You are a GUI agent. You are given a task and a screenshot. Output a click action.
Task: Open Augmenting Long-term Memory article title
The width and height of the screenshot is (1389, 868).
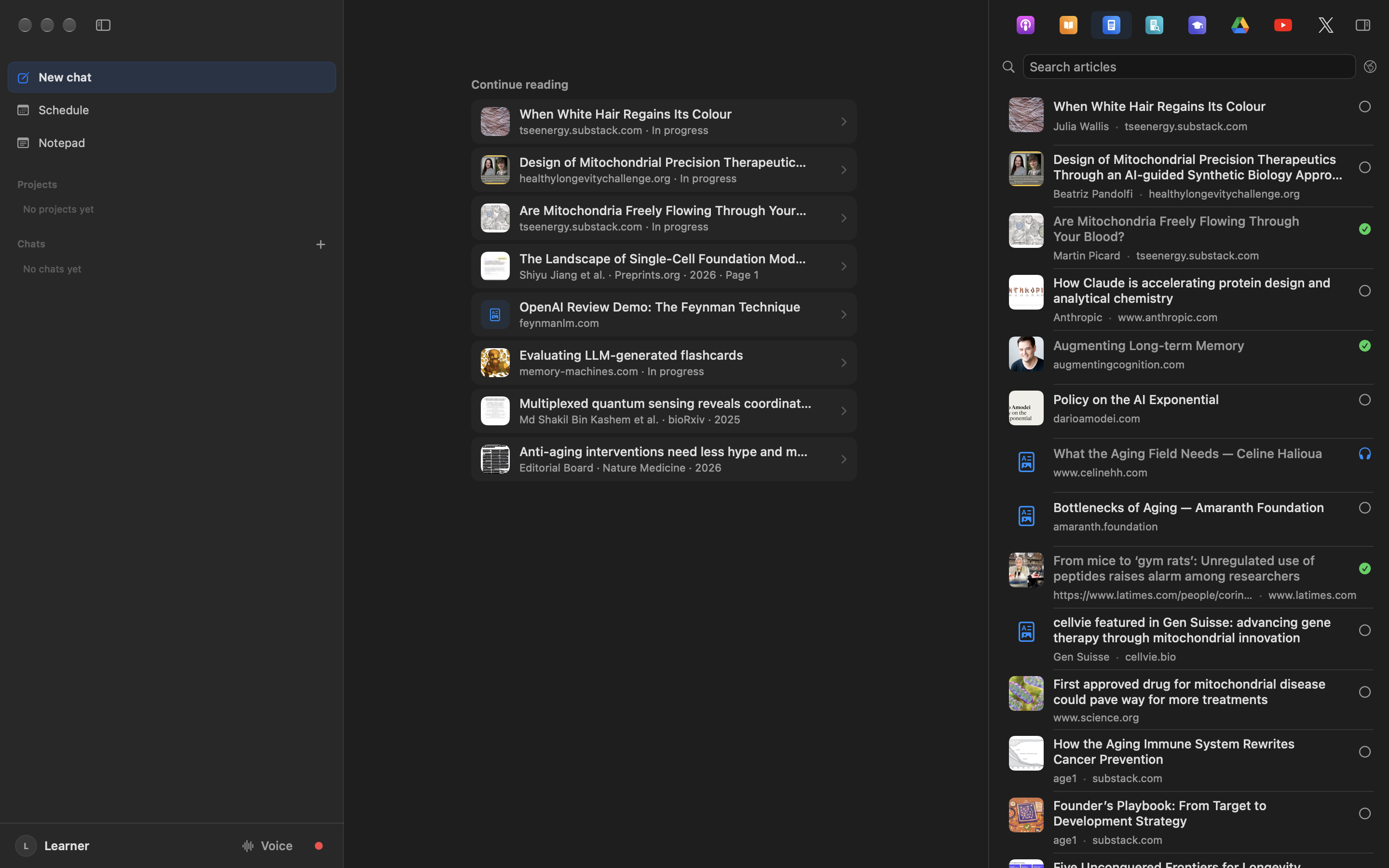point(1148,346)
